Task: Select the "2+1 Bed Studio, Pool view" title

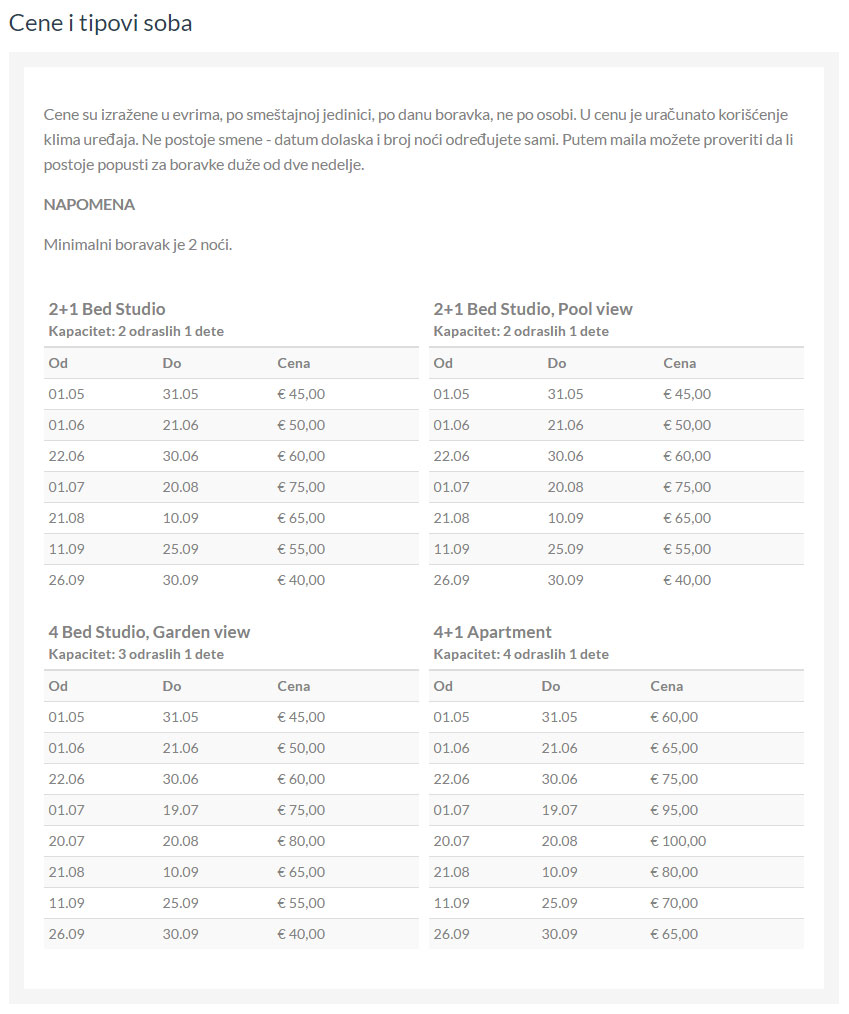Action: click(x=533, y=309)
